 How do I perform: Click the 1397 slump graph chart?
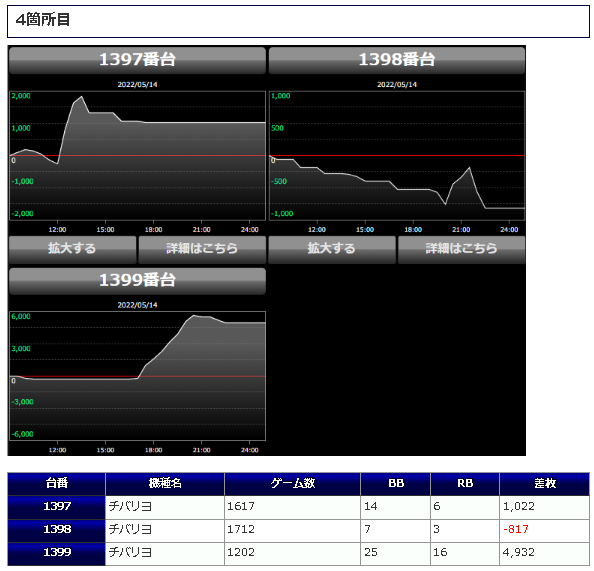(x=137, y=155)
